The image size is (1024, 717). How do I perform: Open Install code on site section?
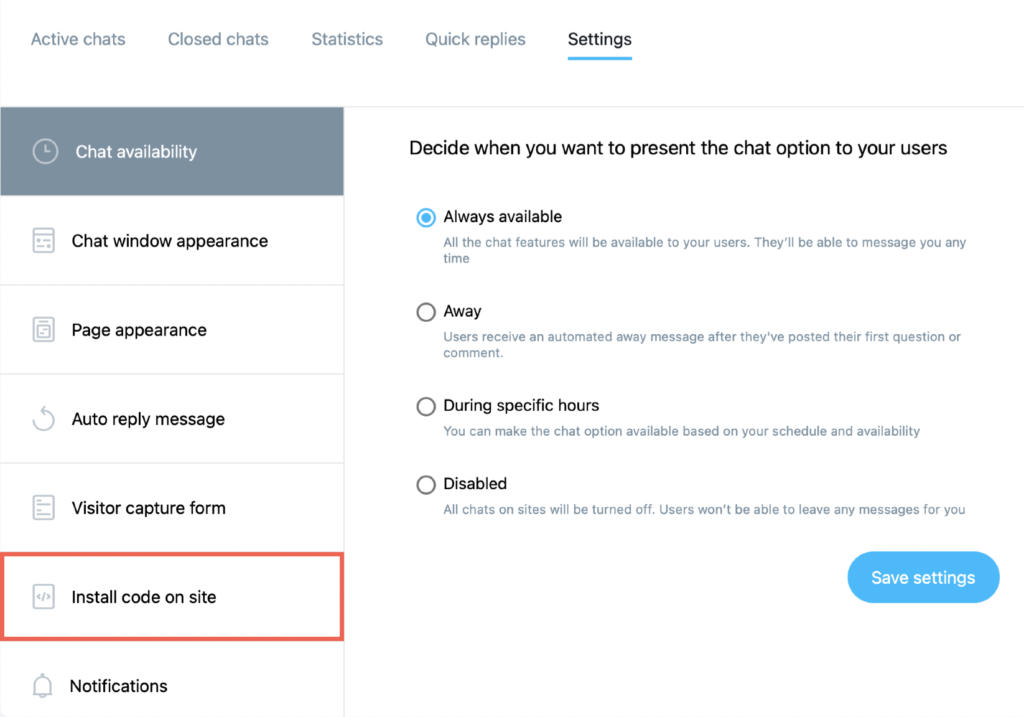(172, 597)
